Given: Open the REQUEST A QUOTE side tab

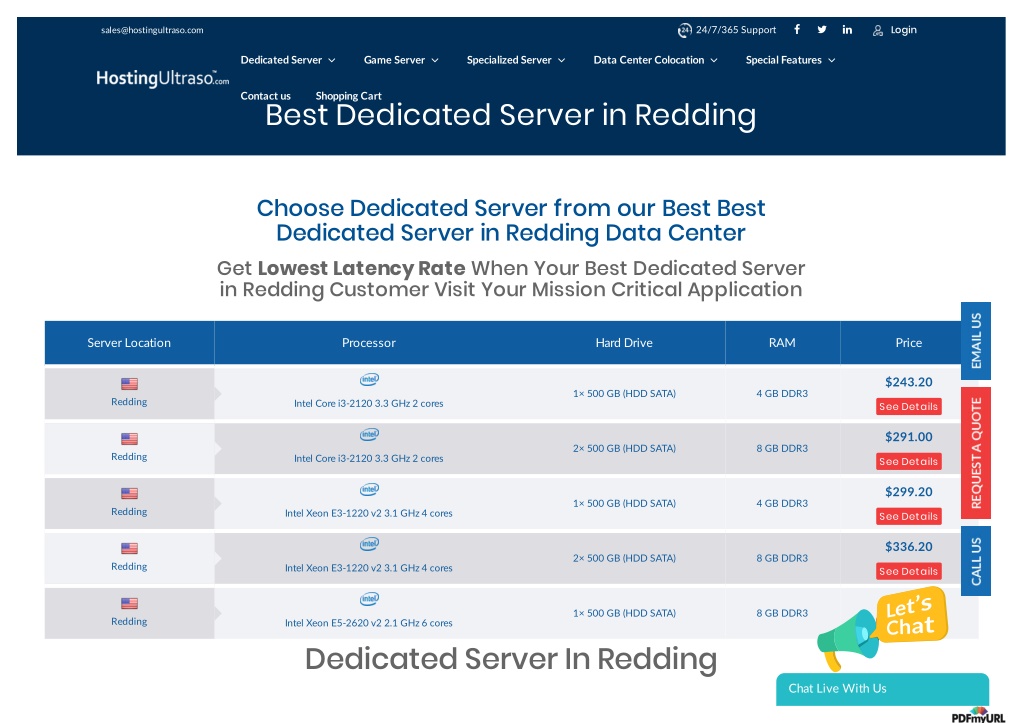Looking at the screenshot, I should point(976,453).
